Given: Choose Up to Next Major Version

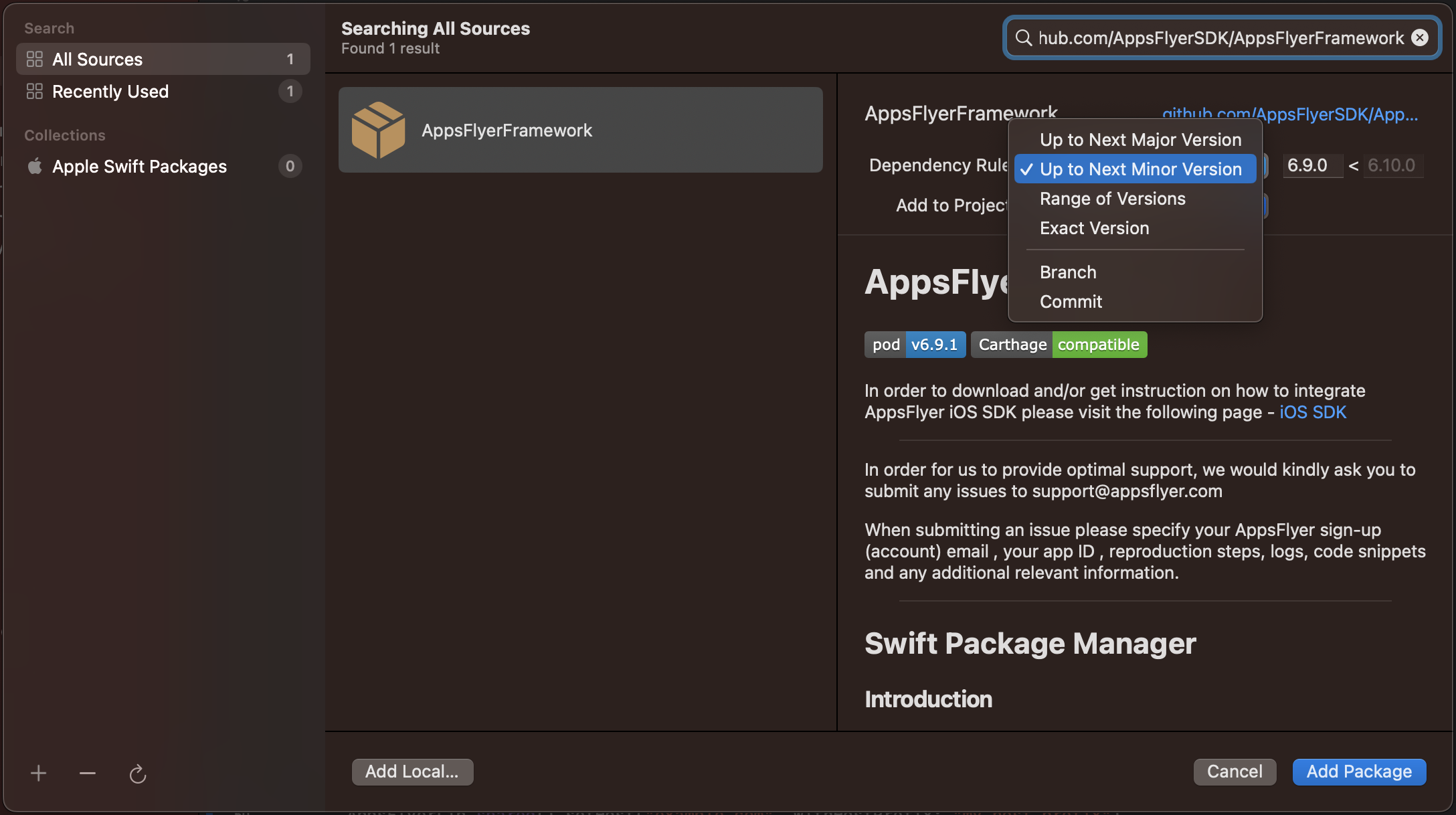Looking at the screenshot, I should point(1140,140).
